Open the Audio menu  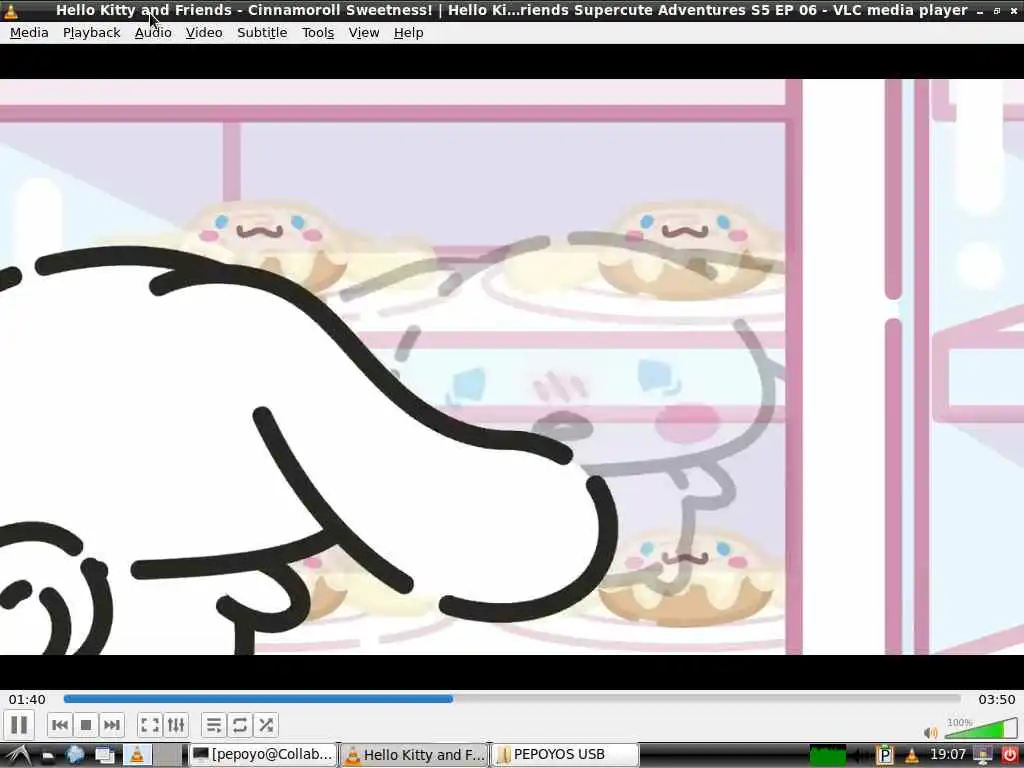point(153,33)
